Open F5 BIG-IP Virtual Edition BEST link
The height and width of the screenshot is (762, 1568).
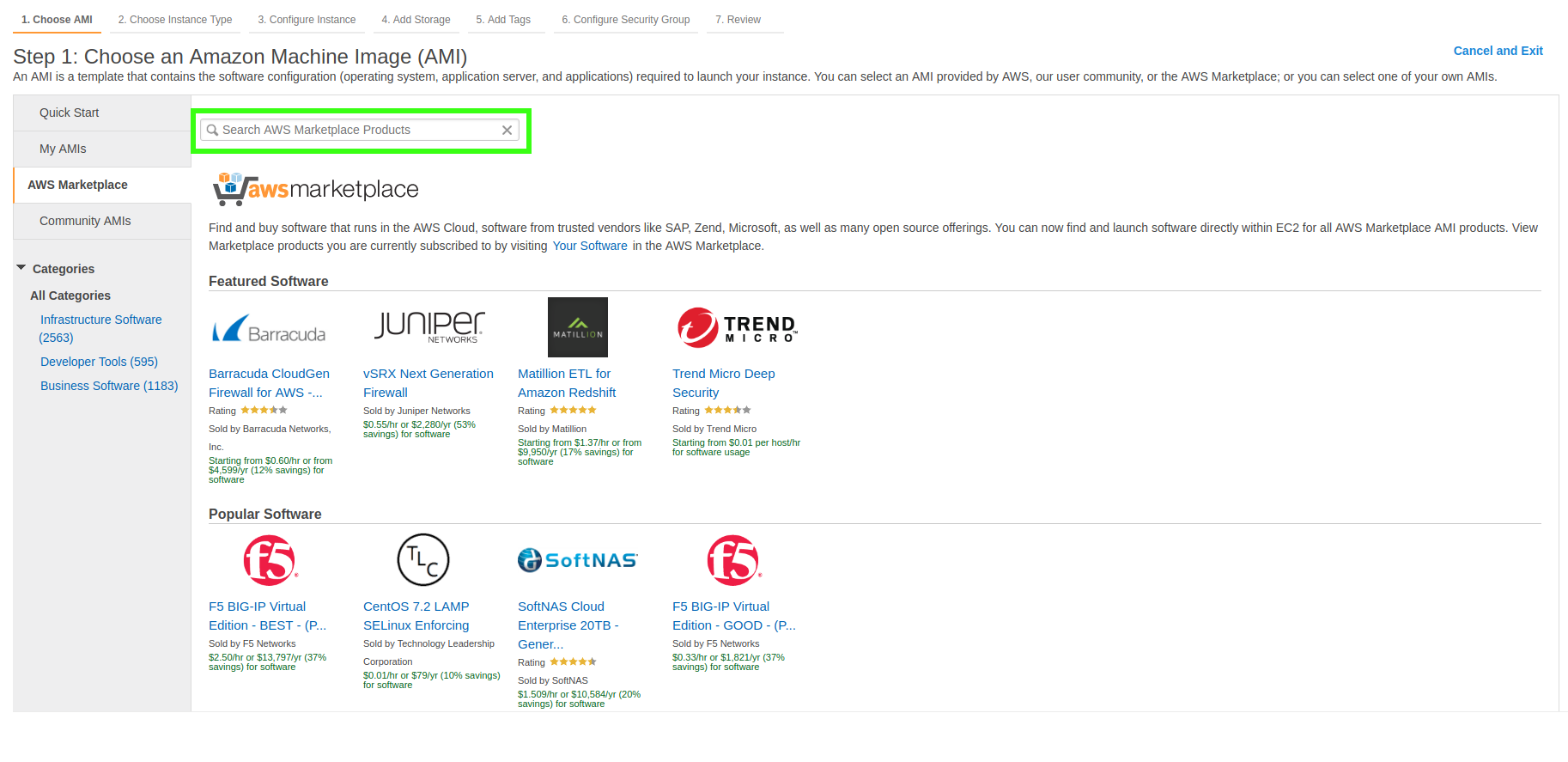tap(267, 616)
